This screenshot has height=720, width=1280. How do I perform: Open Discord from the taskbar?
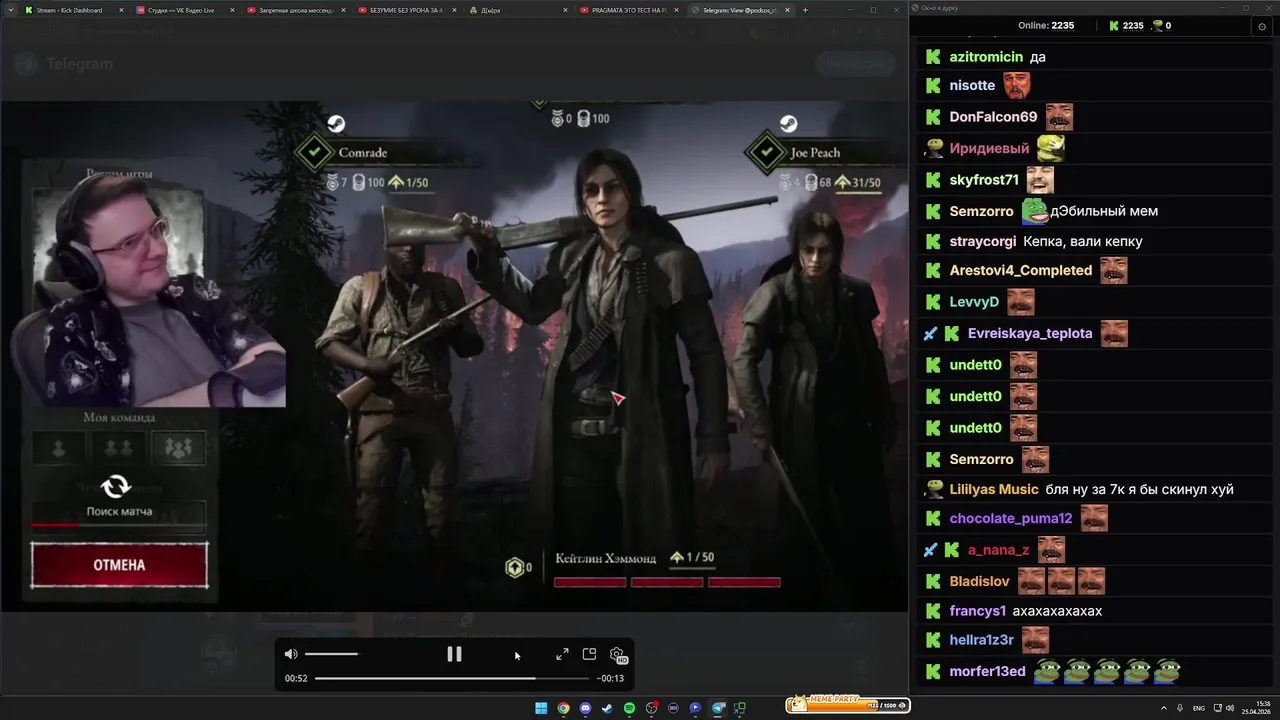pos(585,708)
